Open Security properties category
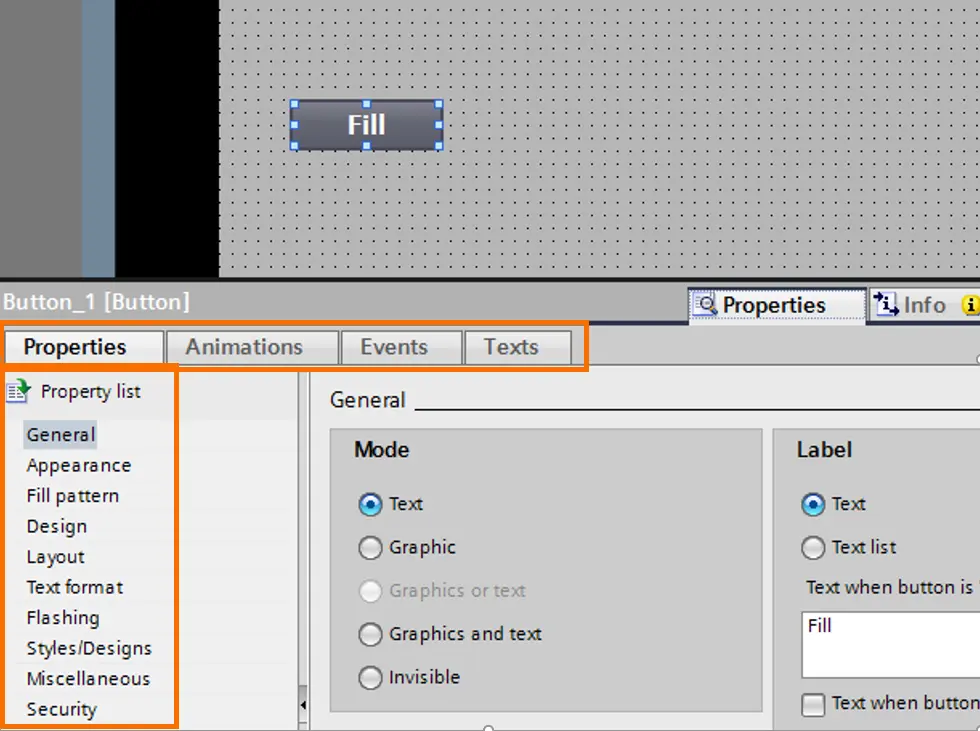The image size is (980, 731). [62, 709]
